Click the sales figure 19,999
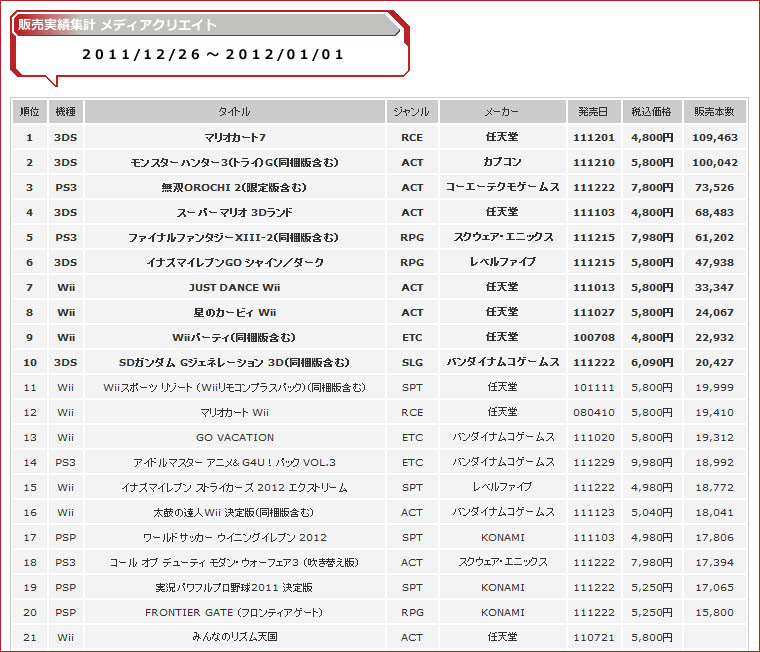The width and height of the screenshot is (760, 652). coord(714,387)
